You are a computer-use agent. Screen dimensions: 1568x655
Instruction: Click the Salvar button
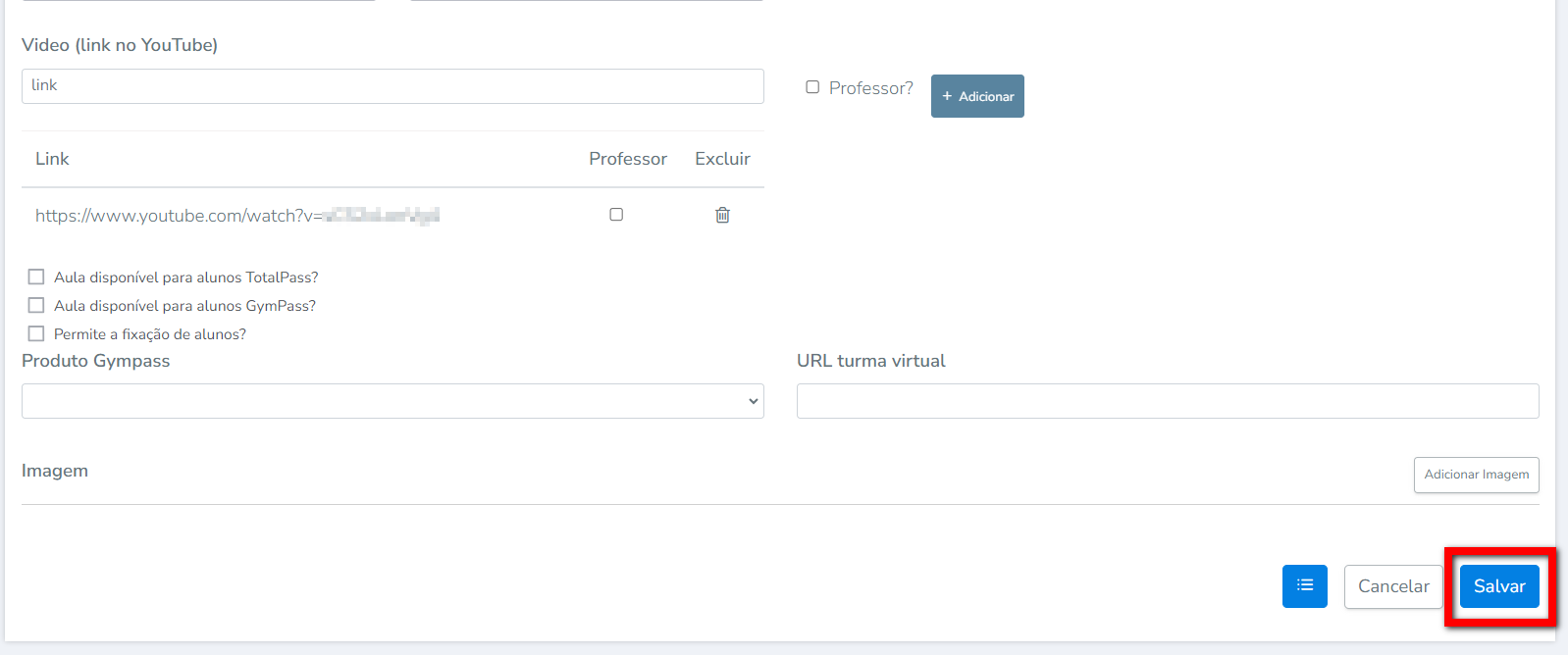[x=1499, y=586]
